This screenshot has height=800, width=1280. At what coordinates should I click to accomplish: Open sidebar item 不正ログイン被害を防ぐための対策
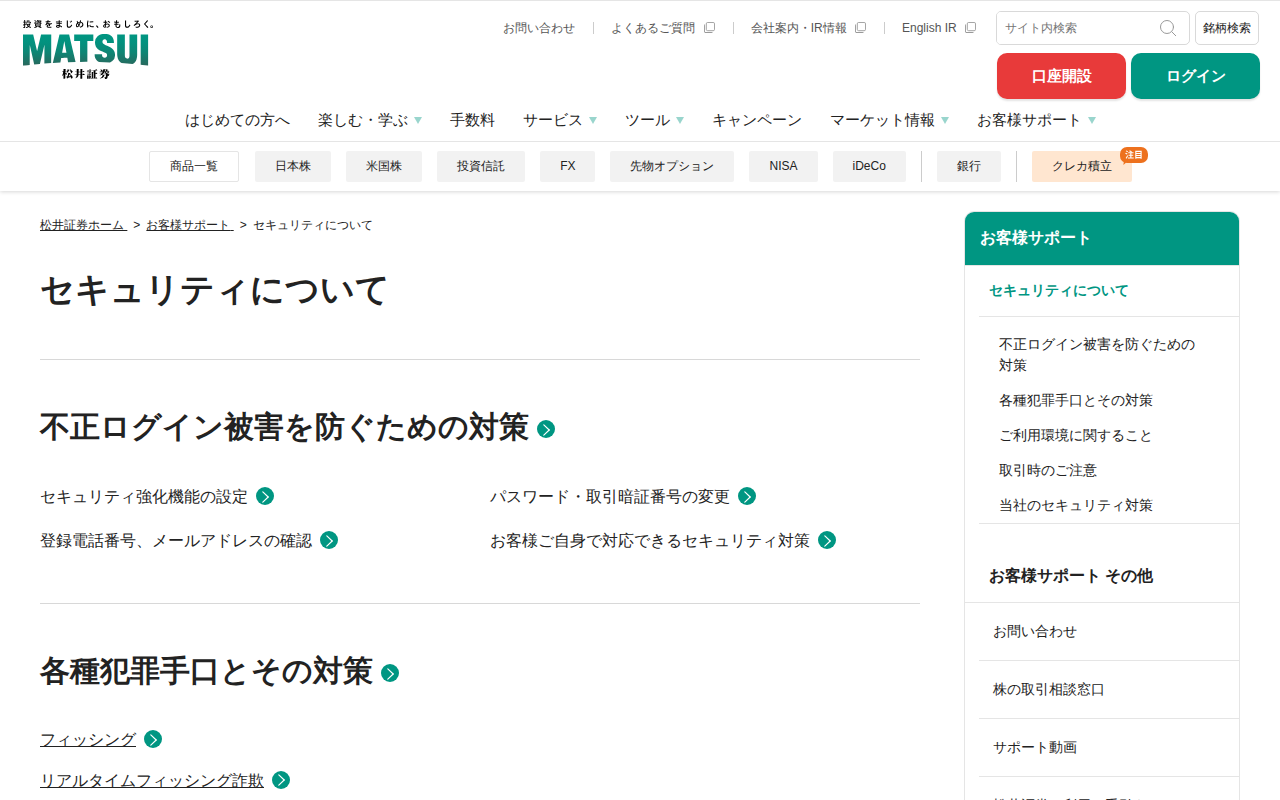pos(1097,354)
